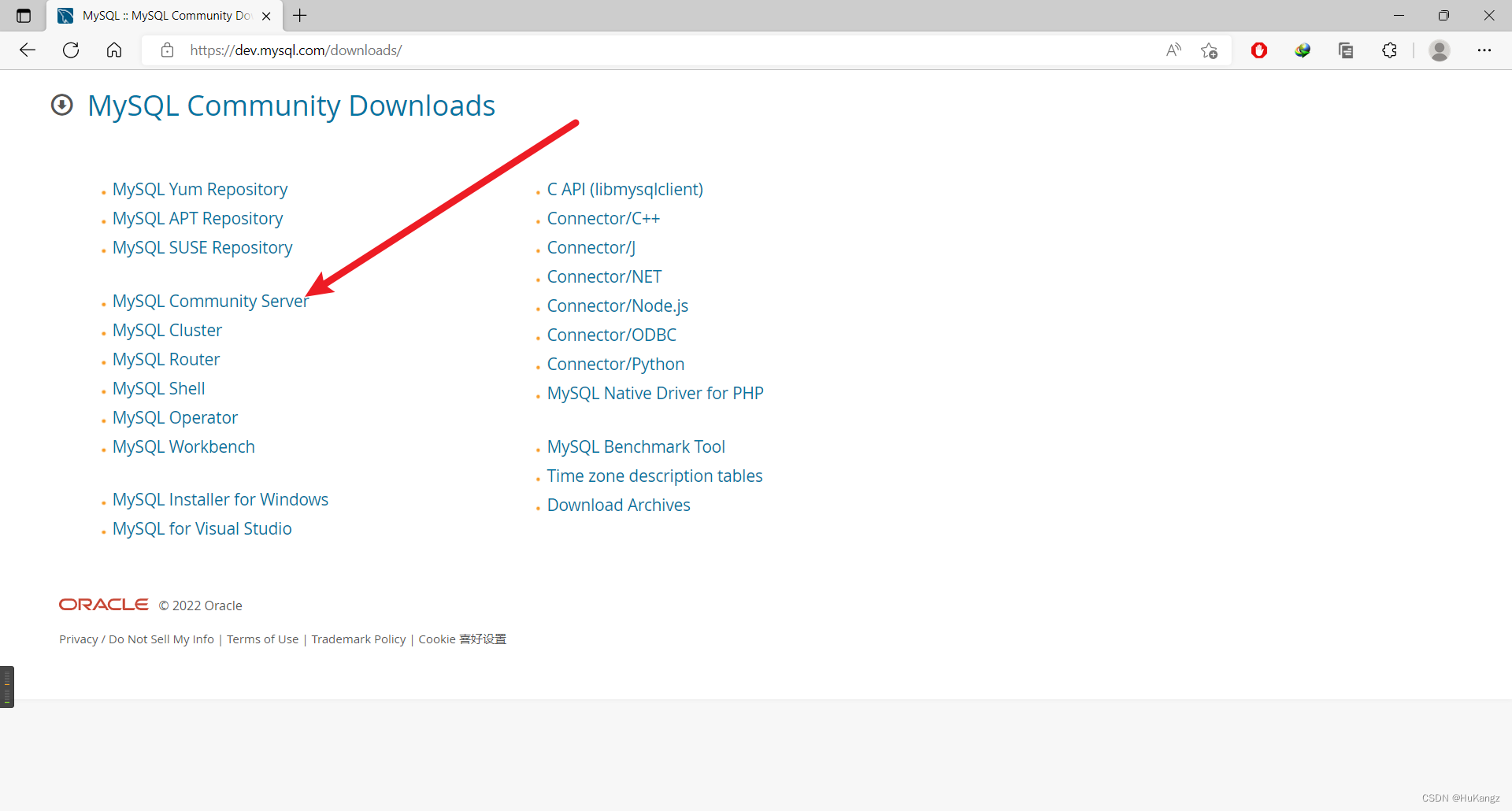Open the browser home page
This screenshot has width=1512, height=811.
coord(114,50)
